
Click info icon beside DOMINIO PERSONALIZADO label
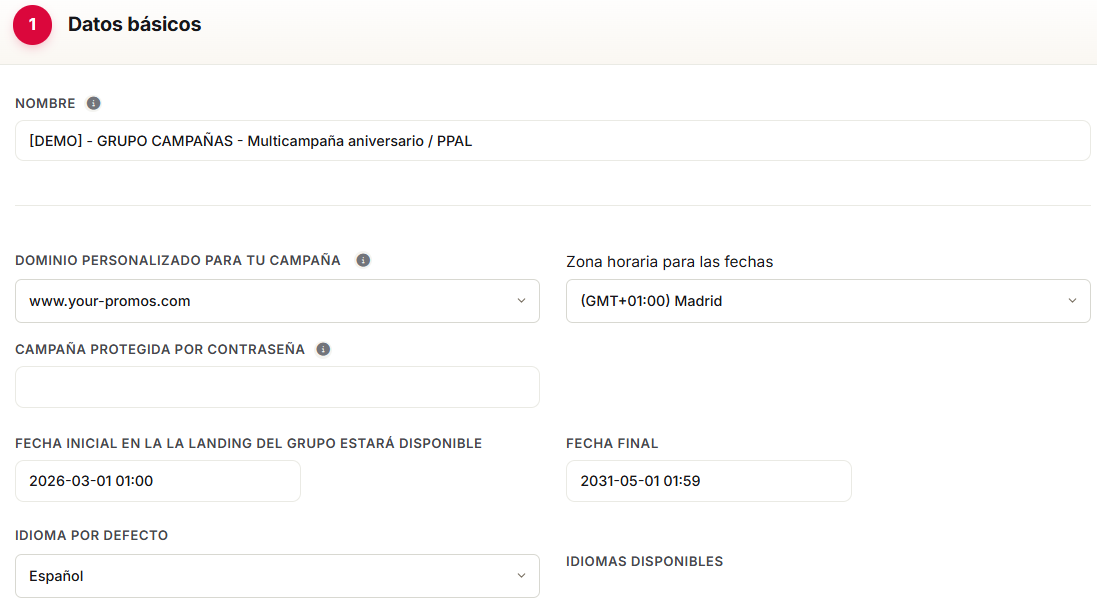pyautogui.click(x=363, y=260)
